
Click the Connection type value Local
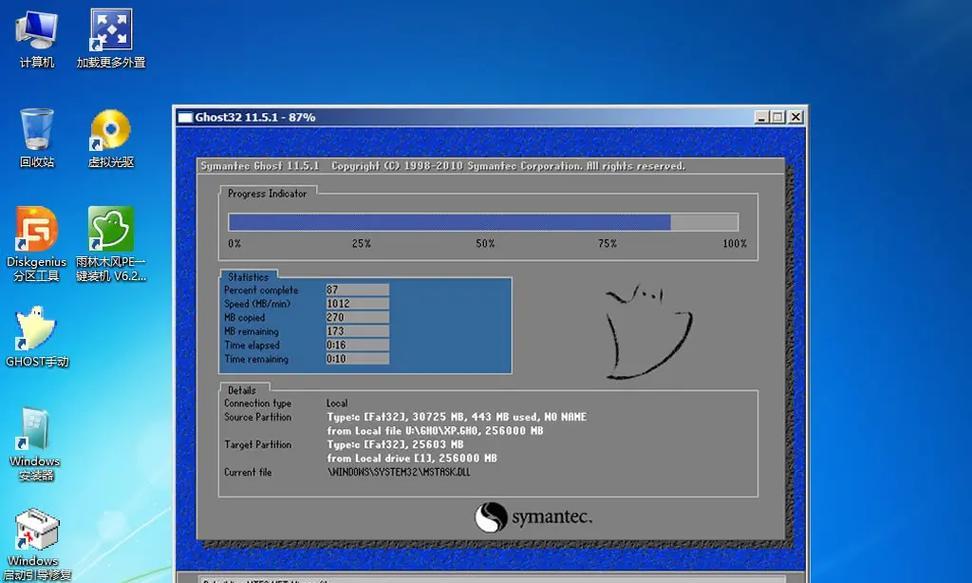pyautogui.click(x=337, y=403)
